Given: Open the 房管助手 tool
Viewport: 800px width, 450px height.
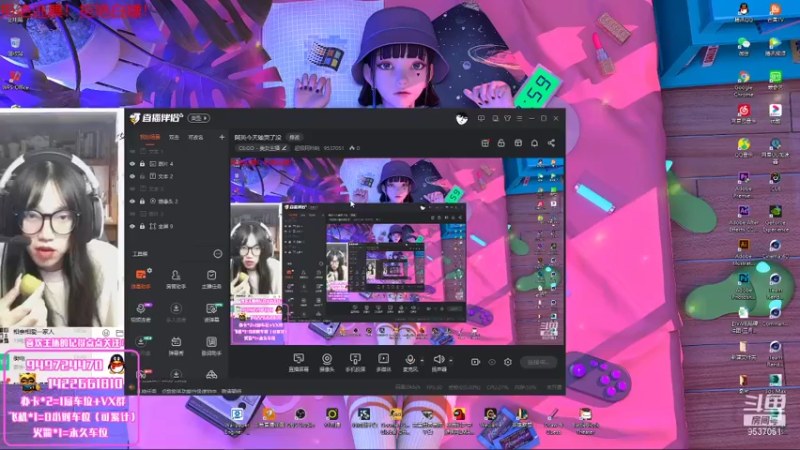Looking at the screenshot, I should click(x=176, y=279).
